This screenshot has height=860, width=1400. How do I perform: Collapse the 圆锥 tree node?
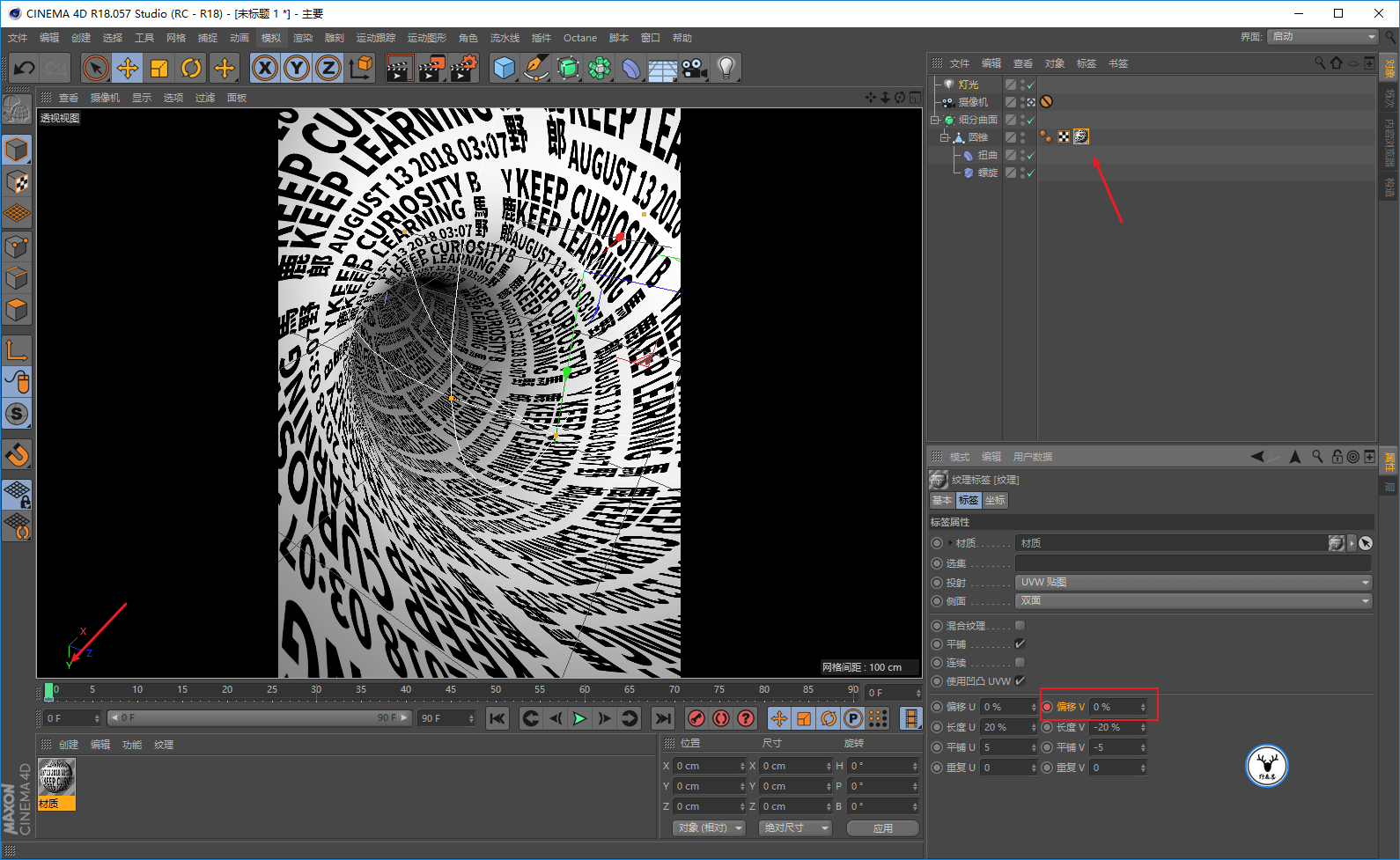click(944, 137)
